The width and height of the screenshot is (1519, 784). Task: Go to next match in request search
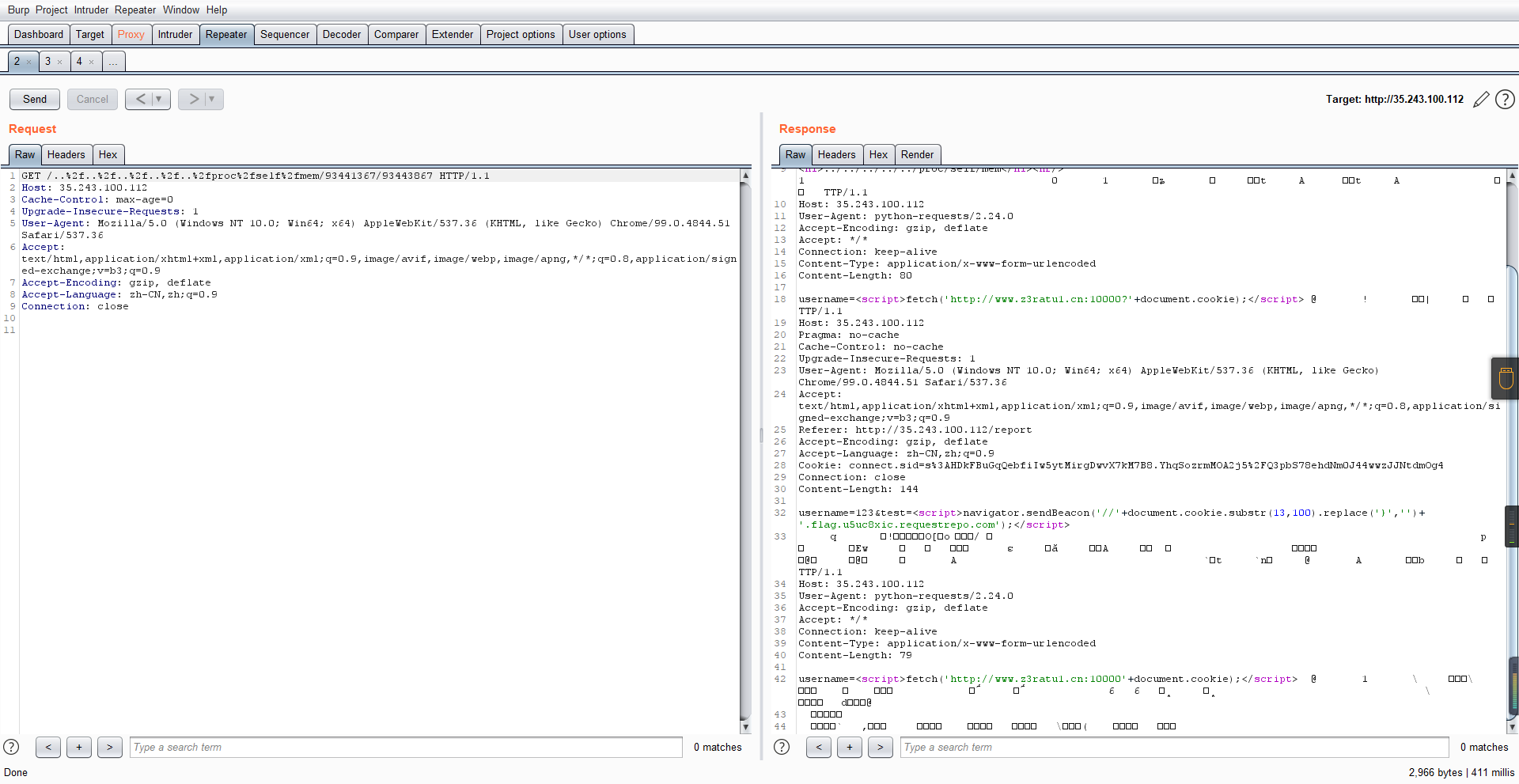[110, 747]
